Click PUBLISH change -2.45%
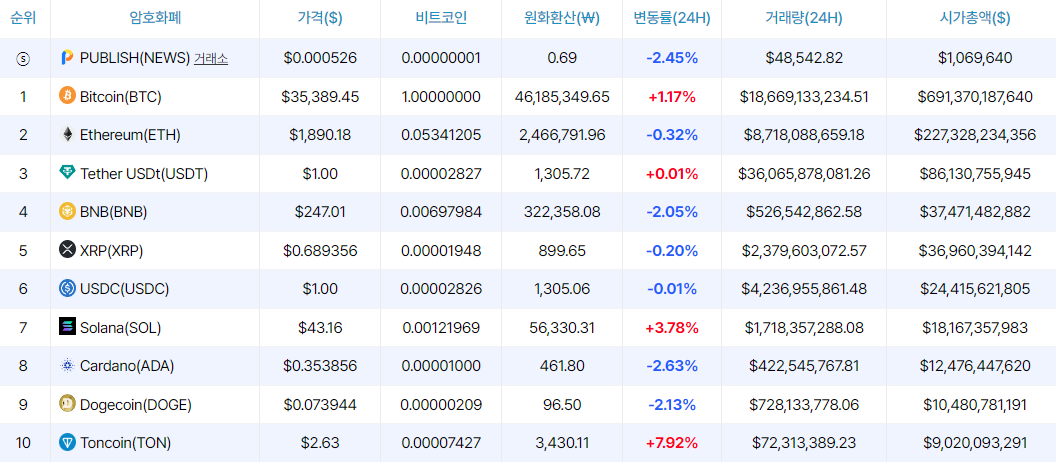This screenshot has width=1056, height=462. click(x=672, y=59)
